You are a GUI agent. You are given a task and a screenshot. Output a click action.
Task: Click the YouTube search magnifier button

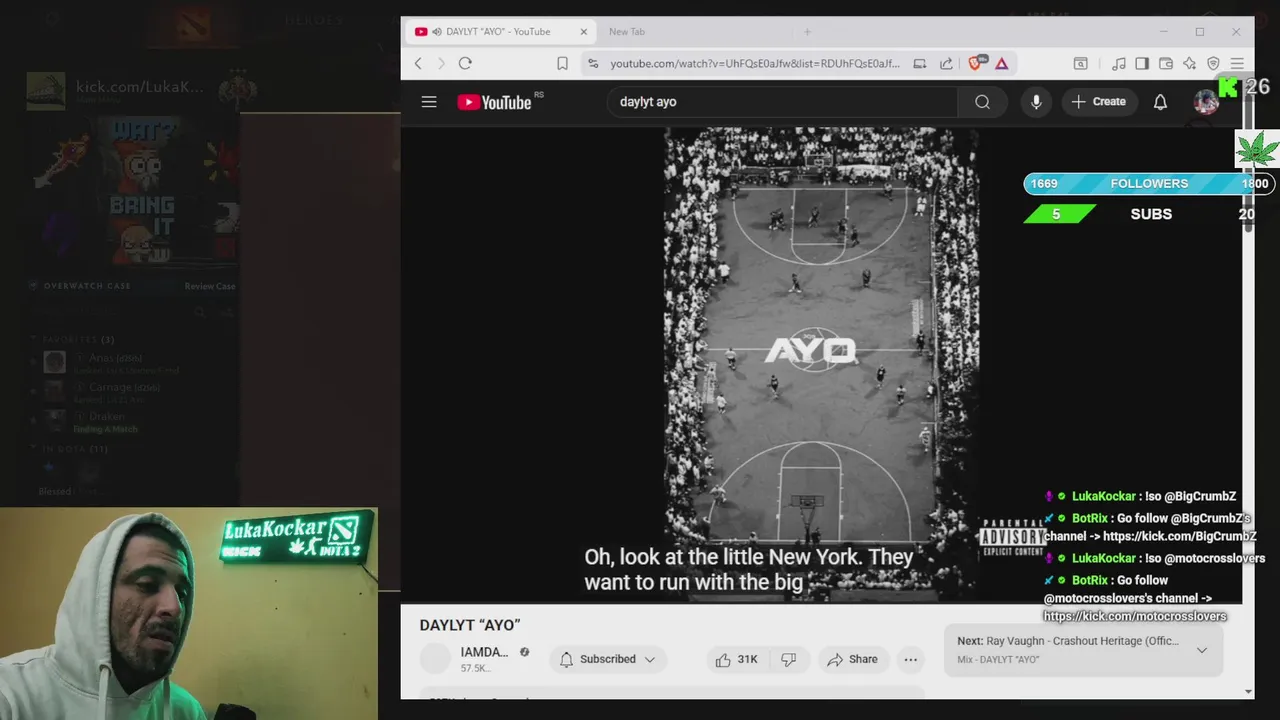[983, 102]
